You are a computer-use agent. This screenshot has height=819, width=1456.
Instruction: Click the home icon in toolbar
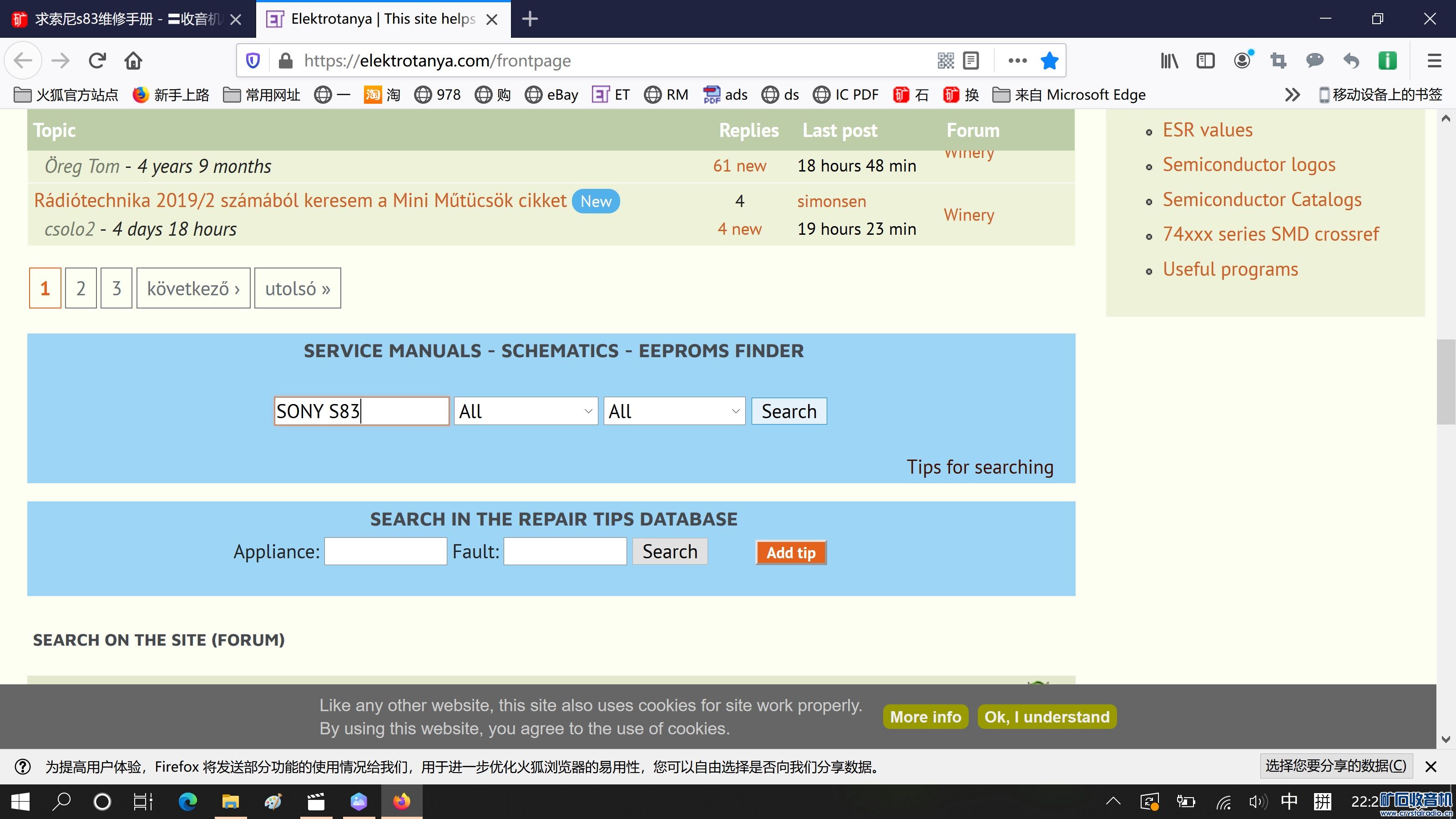coord(133,61)
